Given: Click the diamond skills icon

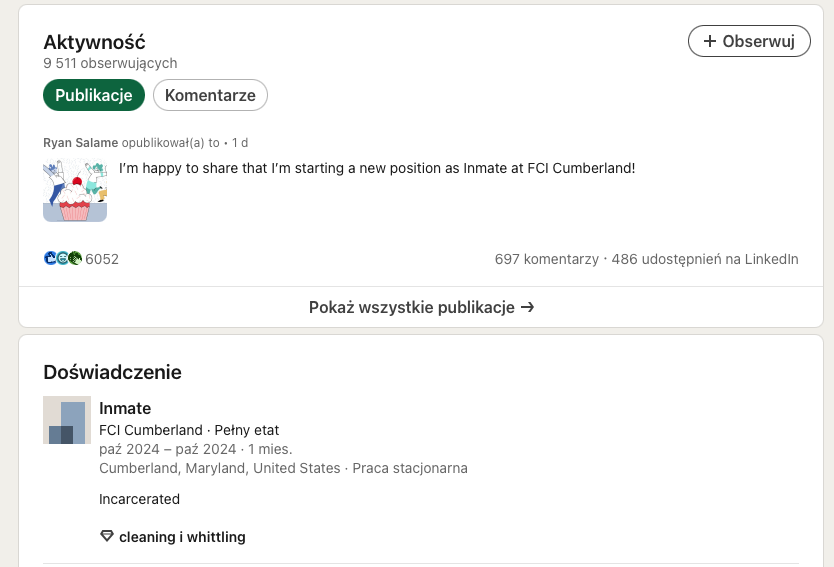Looking at the screenshot, I should (107, 536).
